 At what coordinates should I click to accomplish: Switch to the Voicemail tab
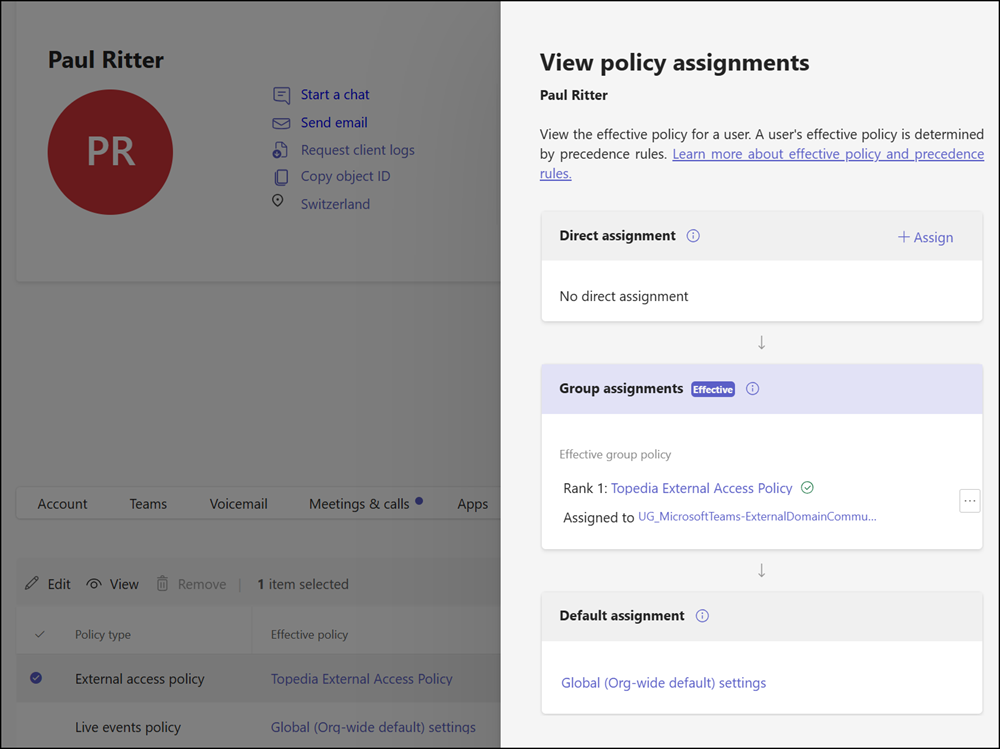point(238,504)
